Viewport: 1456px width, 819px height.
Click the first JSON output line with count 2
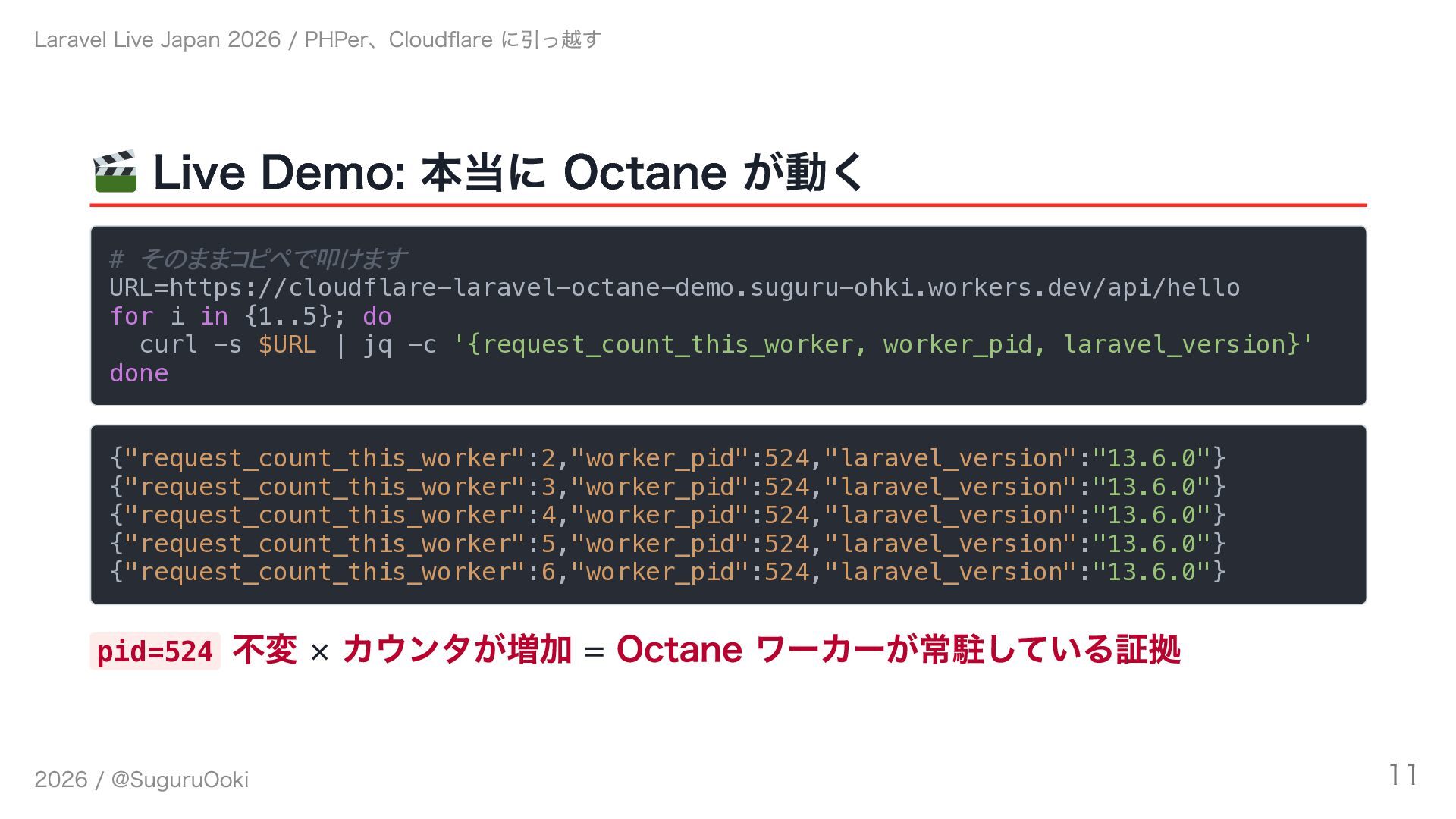[667, 458]
